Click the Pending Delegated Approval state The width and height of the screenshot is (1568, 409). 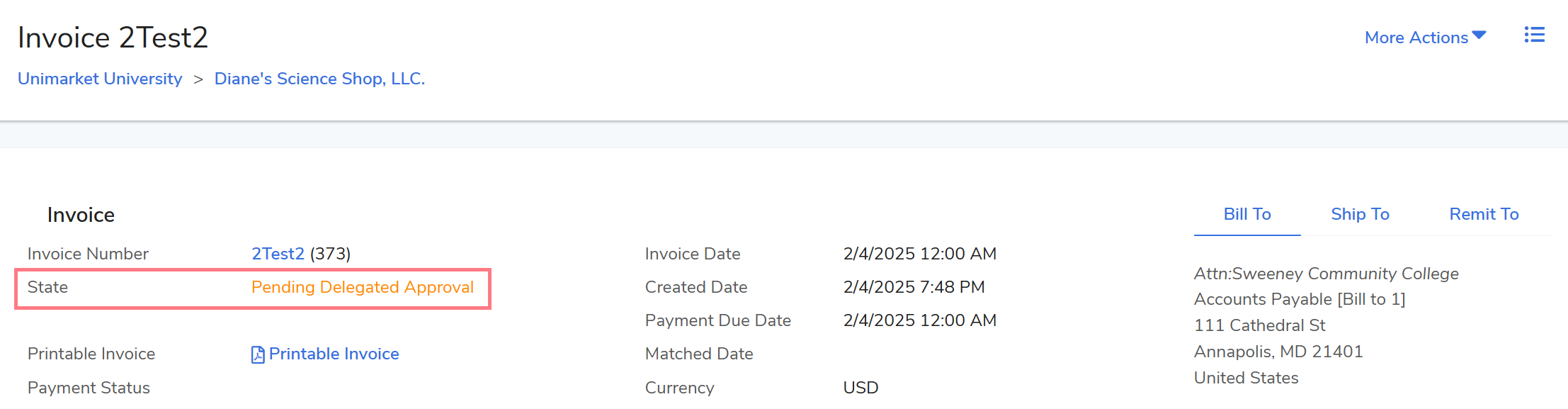point(362,287)
